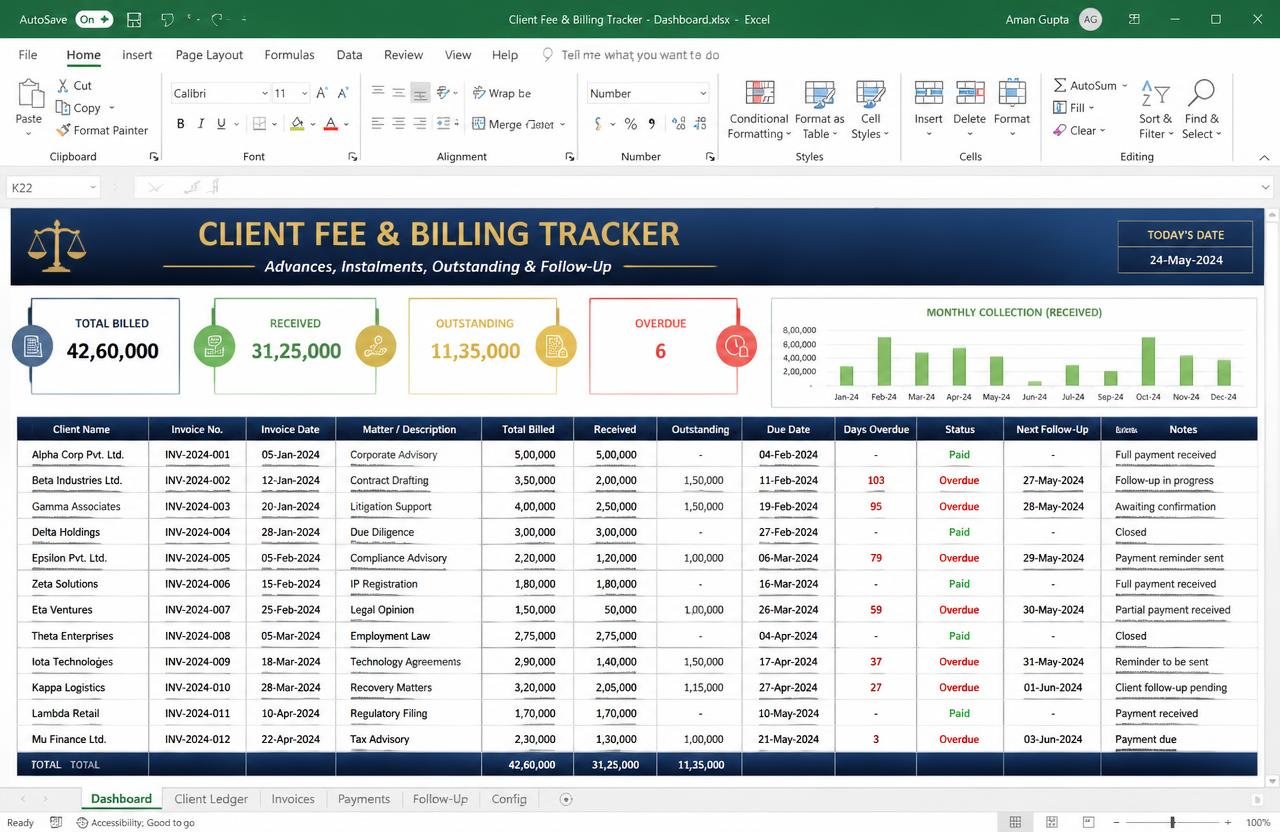Screen dimensions: 1280x832
Task: Click the 100% zoom level
Action: pos(1258,823)
